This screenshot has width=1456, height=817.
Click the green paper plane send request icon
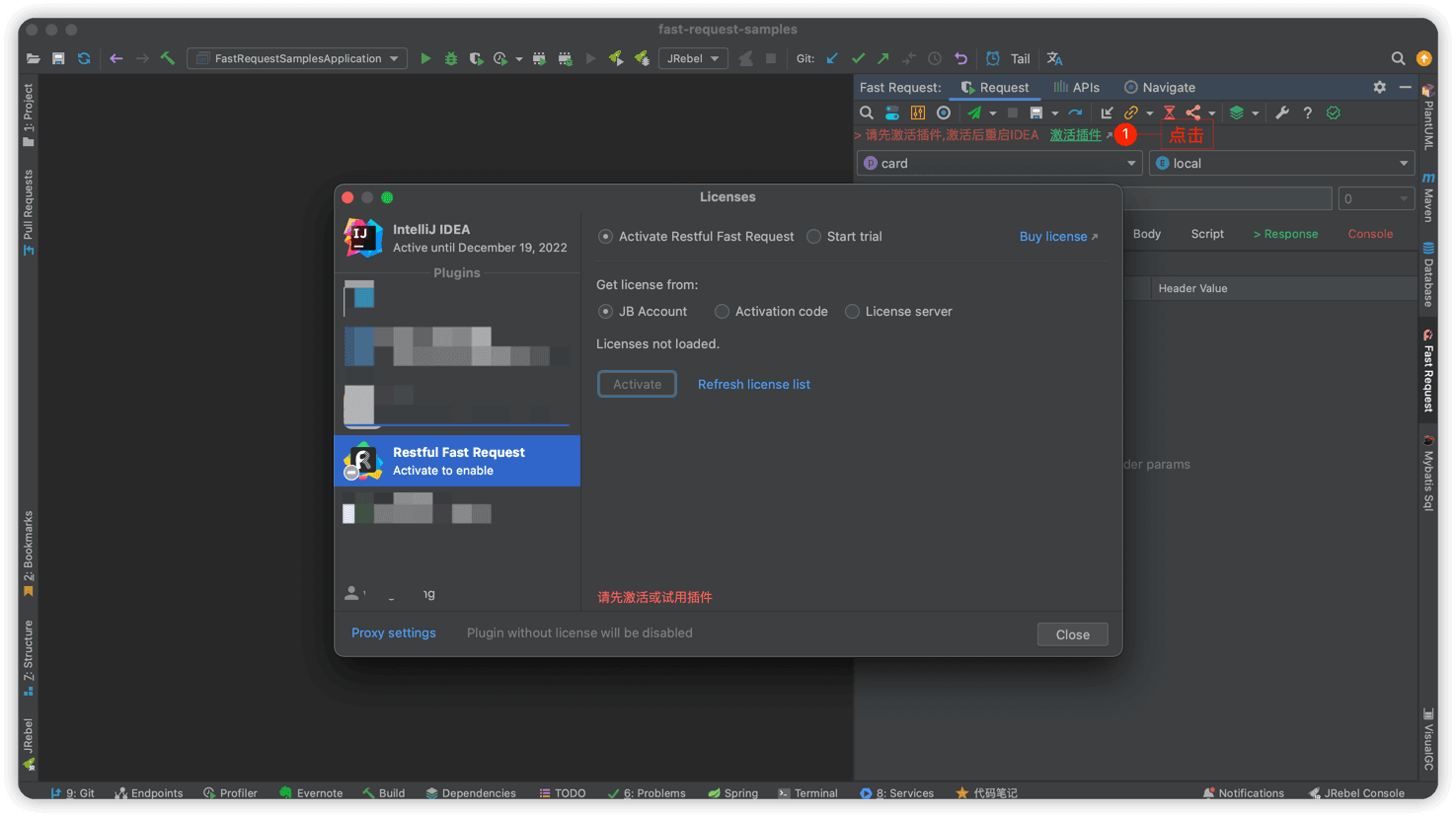tap(974, 112)
